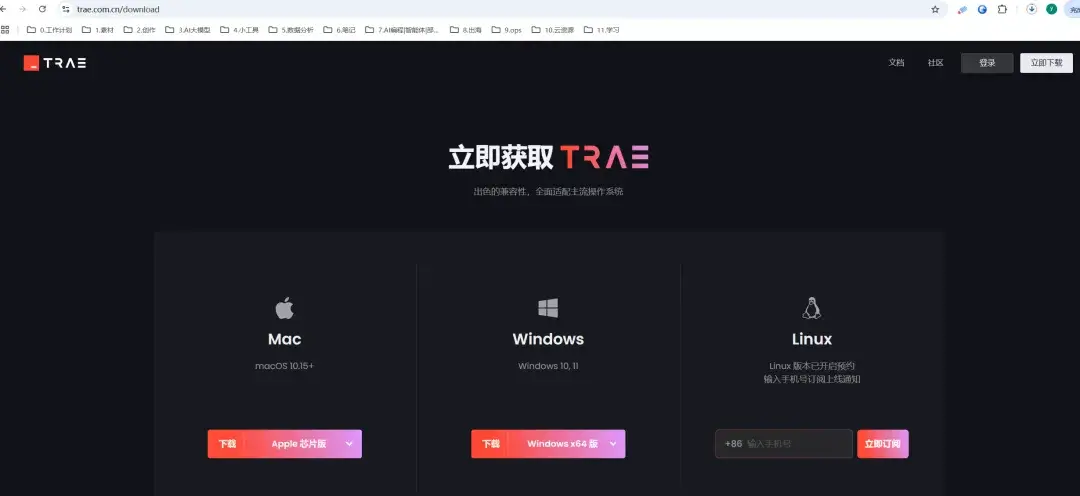
Task: Click the 立即获取 TRAE heading
Action: tap(548, 158)
